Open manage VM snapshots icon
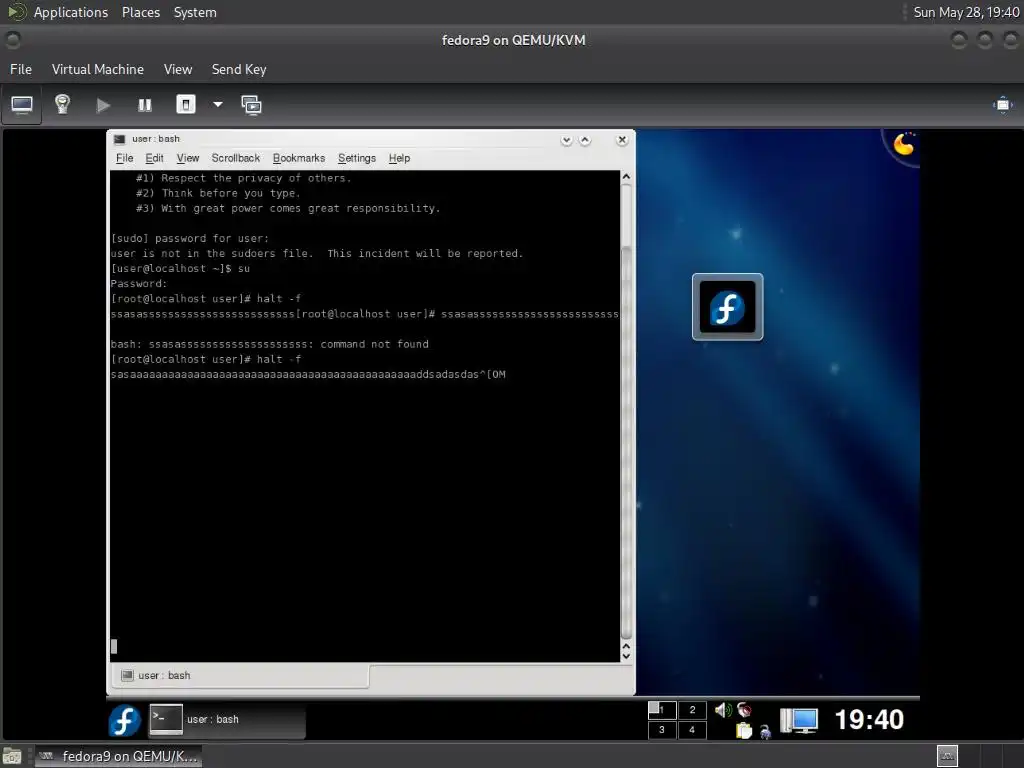The height and width of the screenshot is (768, 1024). (x=251, y=105)
